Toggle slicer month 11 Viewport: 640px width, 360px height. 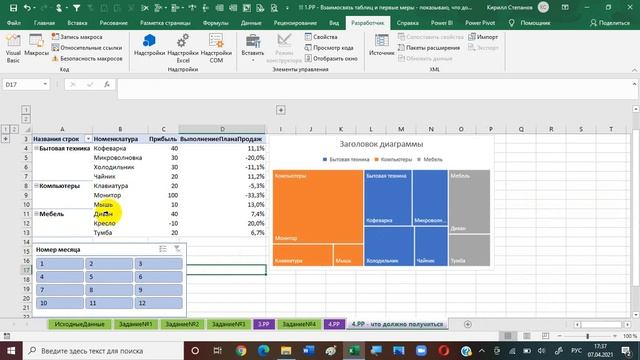(109, 303)
